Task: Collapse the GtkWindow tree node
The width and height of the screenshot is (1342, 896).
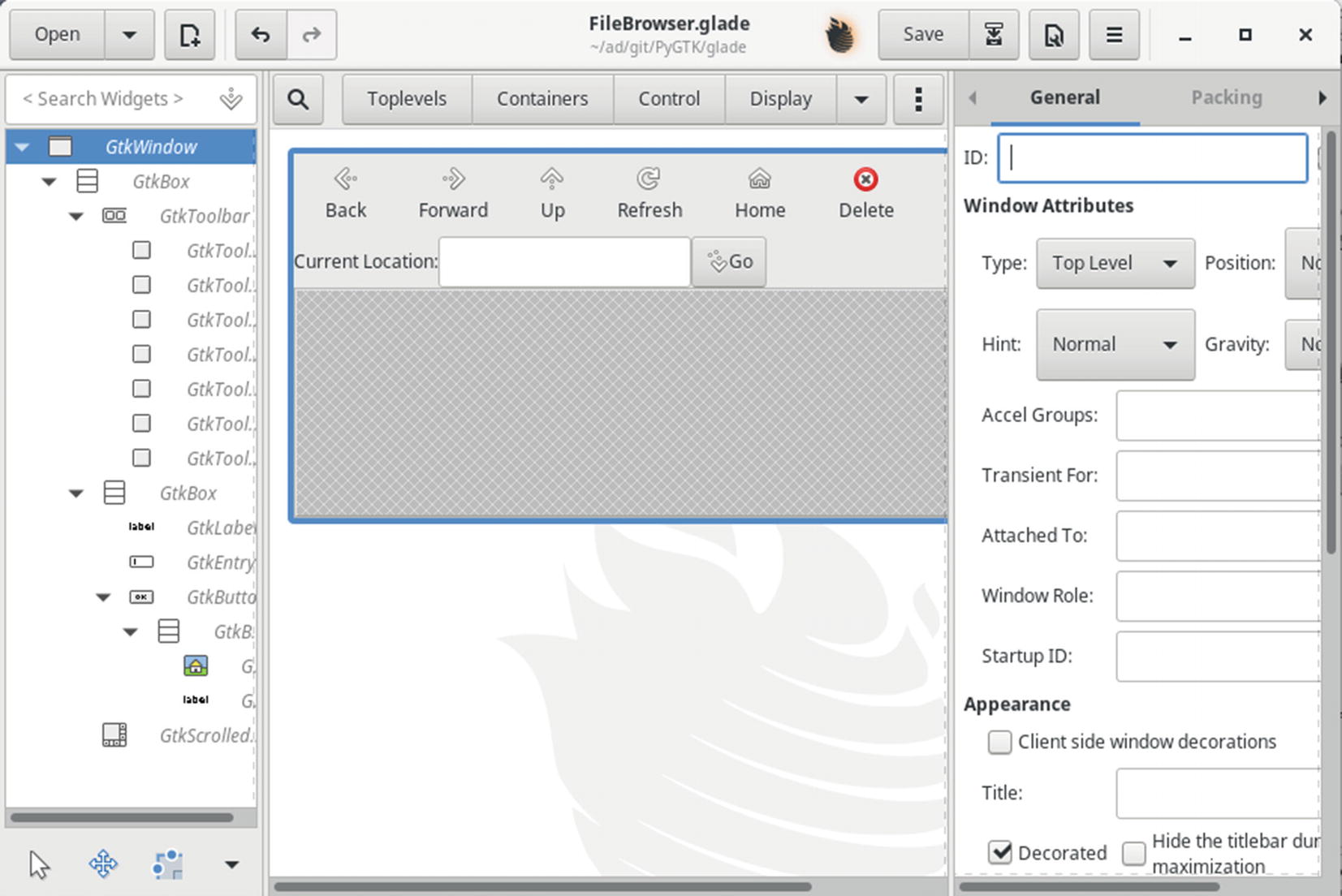Action: [x=22, y=147]
